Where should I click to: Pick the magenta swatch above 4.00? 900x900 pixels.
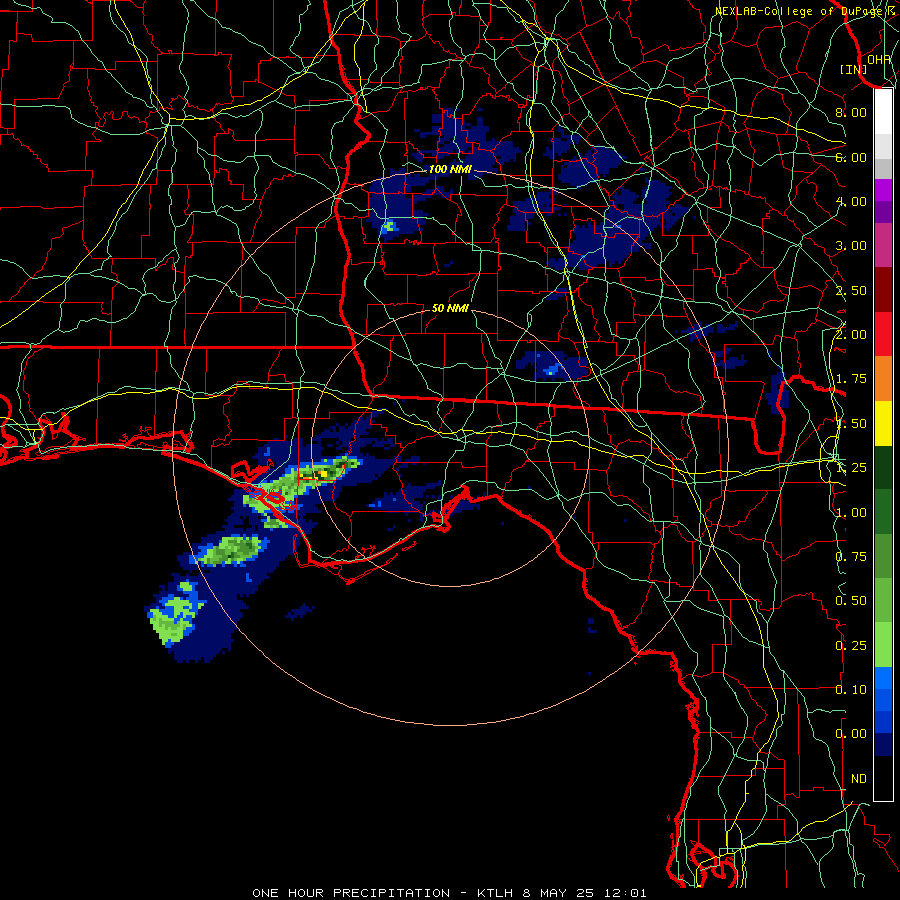(883, 190)
